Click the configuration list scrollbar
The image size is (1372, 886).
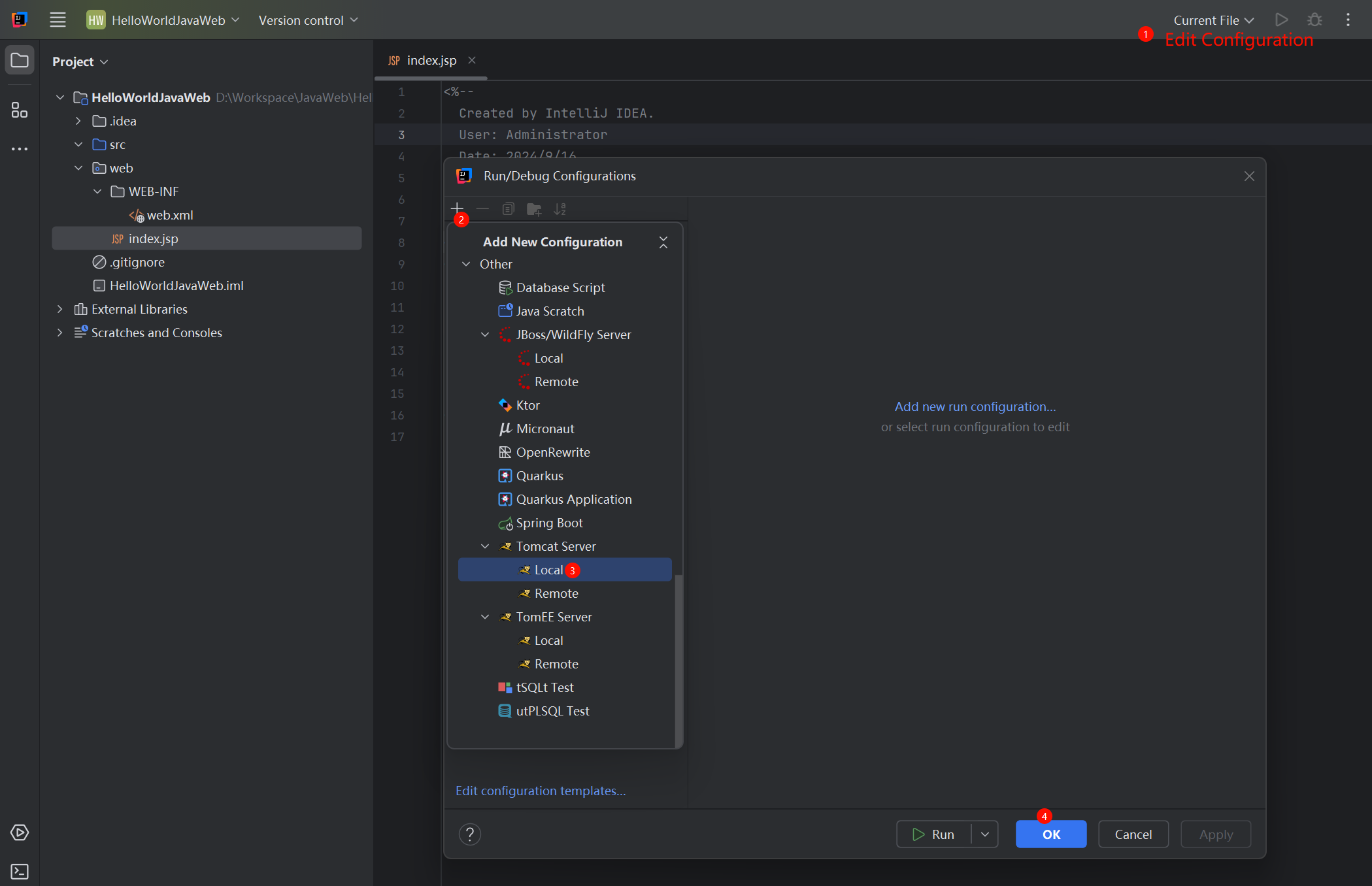678,660
